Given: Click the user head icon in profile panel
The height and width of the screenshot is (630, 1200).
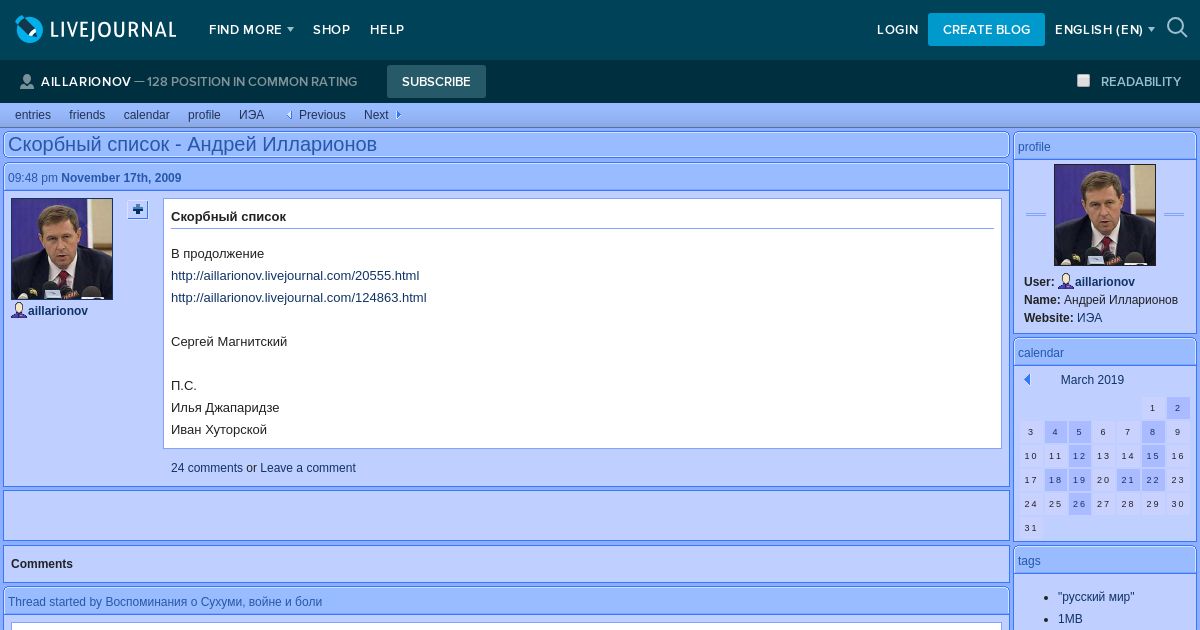Looking at the screenshot, I should tap(1066, 282).
